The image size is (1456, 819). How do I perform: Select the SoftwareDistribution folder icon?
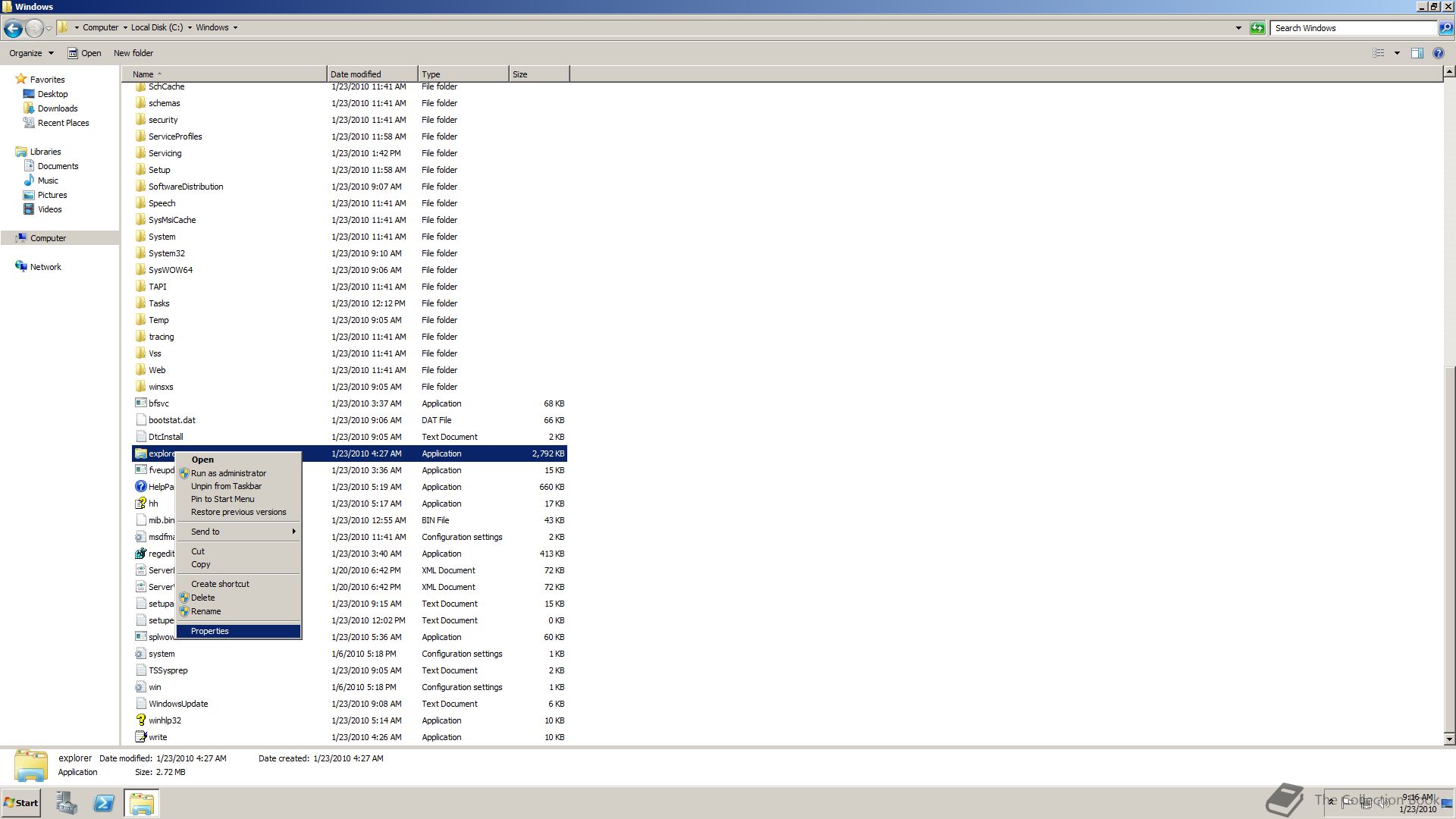[140, 187]
